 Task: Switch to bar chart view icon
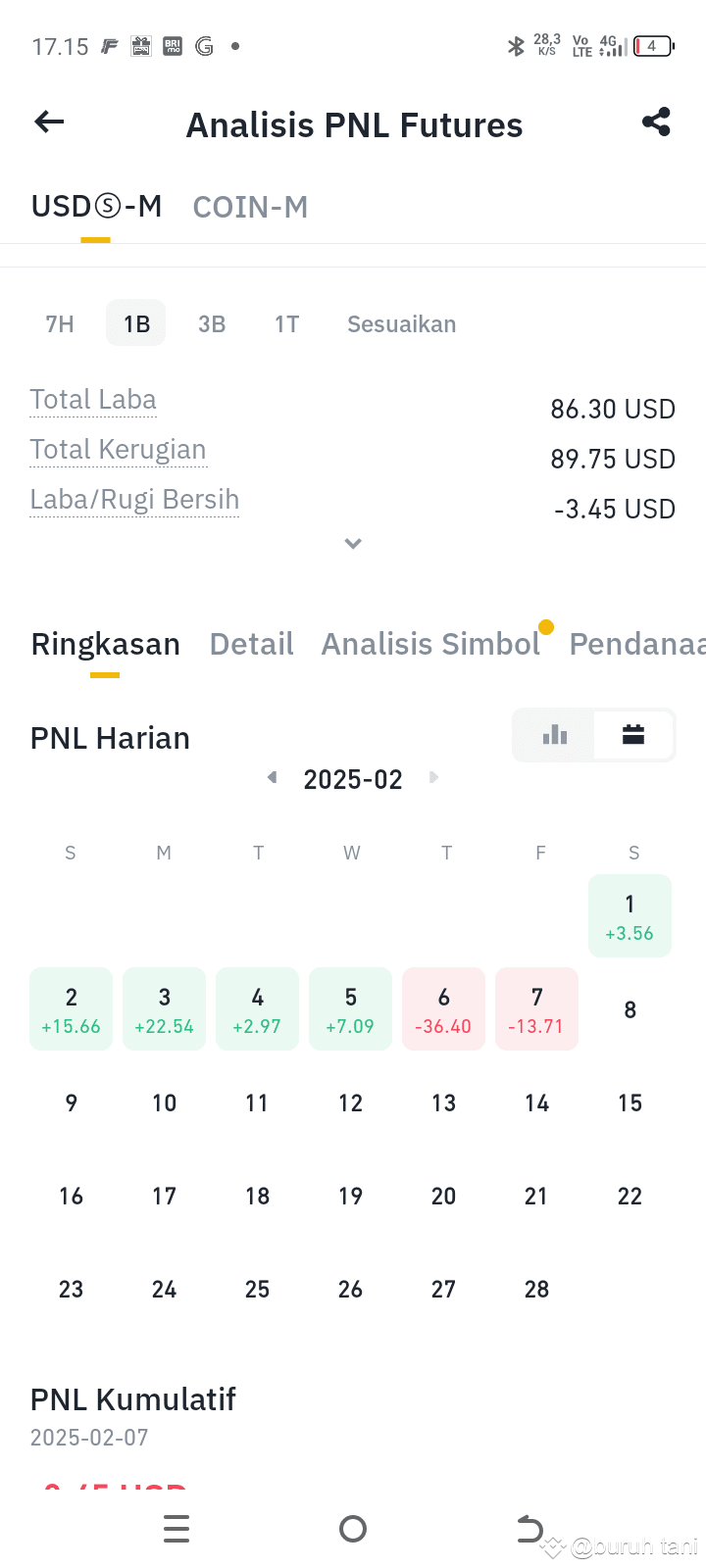click(x=555, y=734)
